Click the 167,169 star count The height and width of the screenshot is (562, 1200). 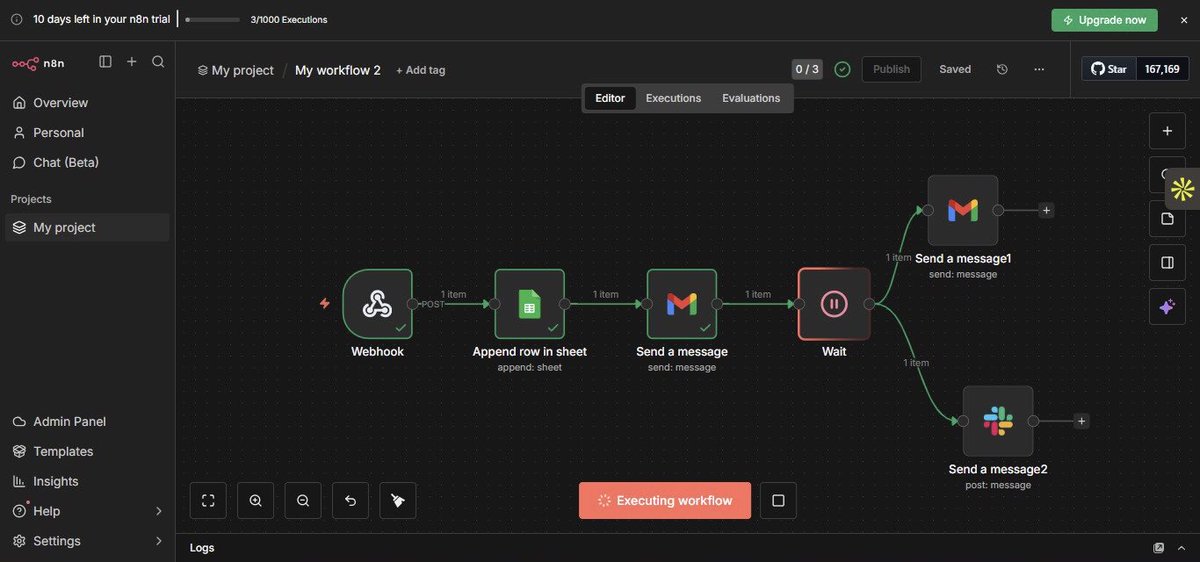click(1162, 69)
